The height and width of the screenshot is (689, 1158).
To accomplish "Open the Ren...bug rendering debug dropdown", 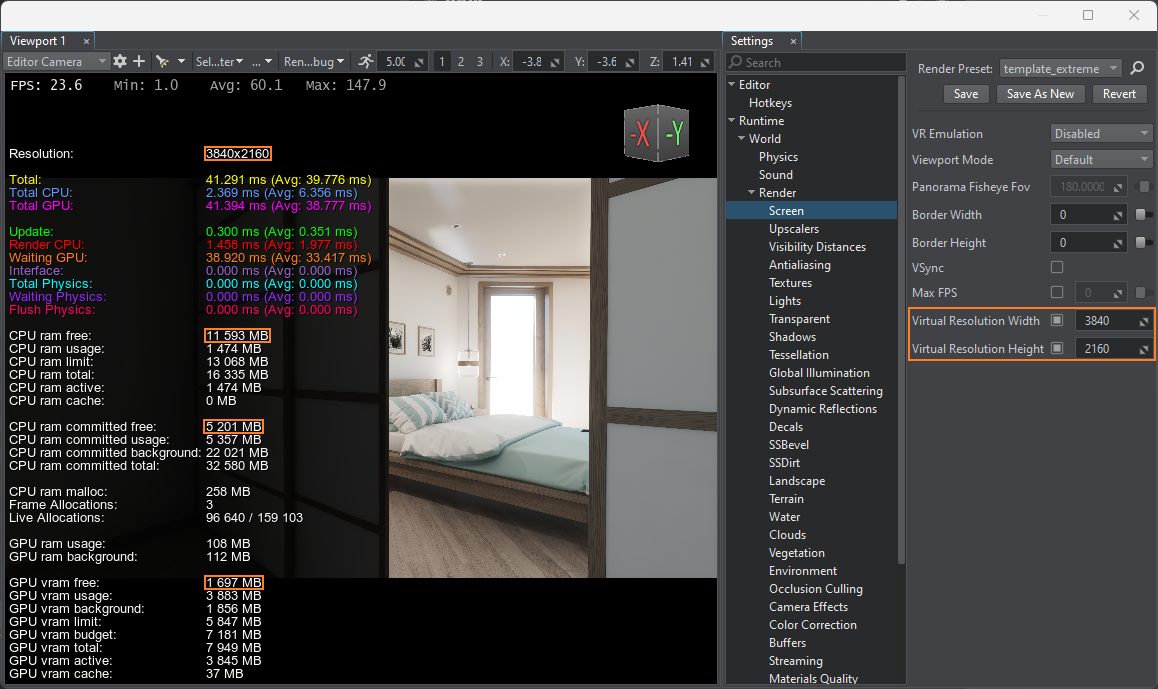I will pyautogui.click(x=314, y=61).
